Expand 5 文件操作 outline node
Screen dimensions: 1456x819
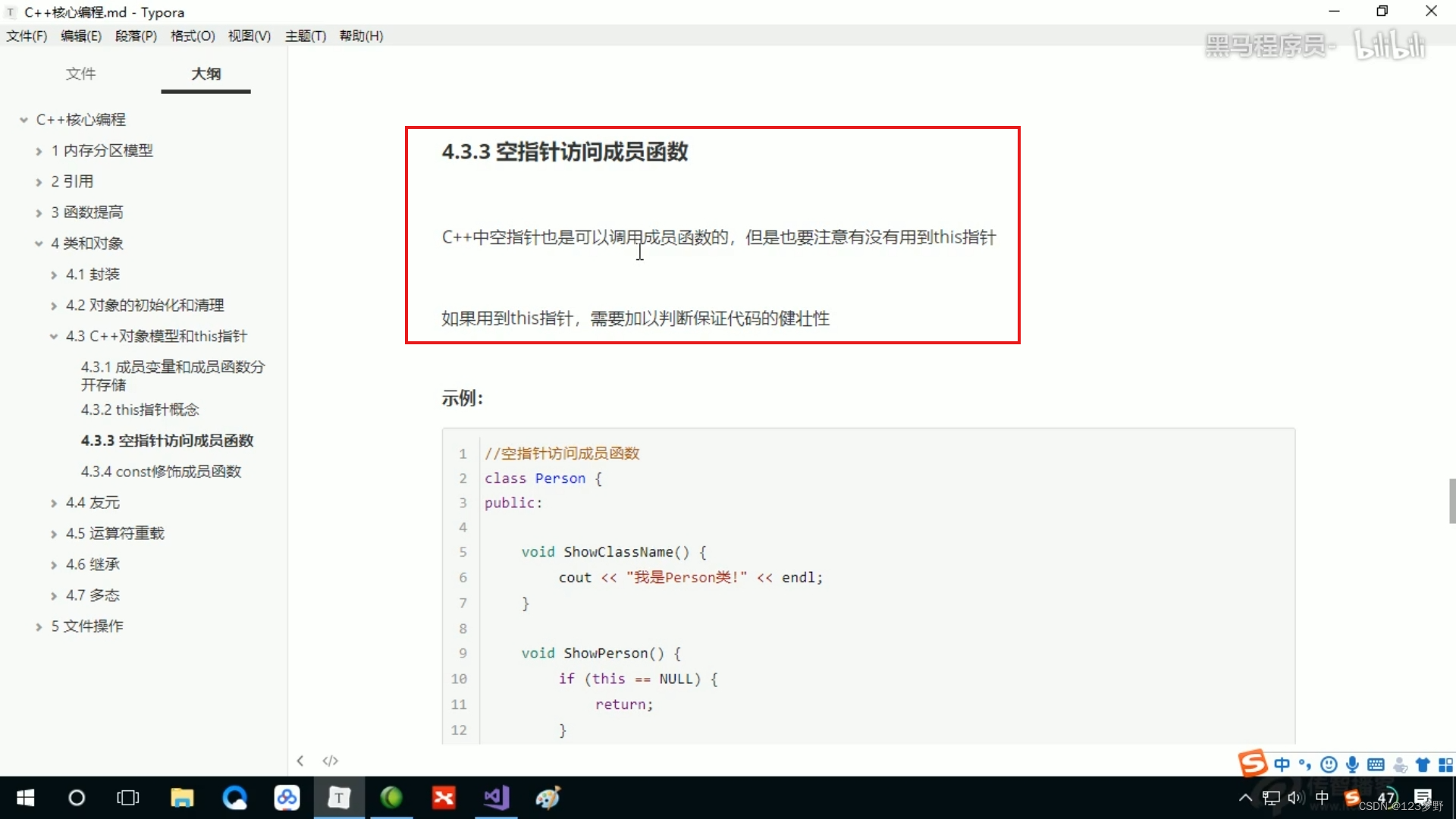[39, 626]
